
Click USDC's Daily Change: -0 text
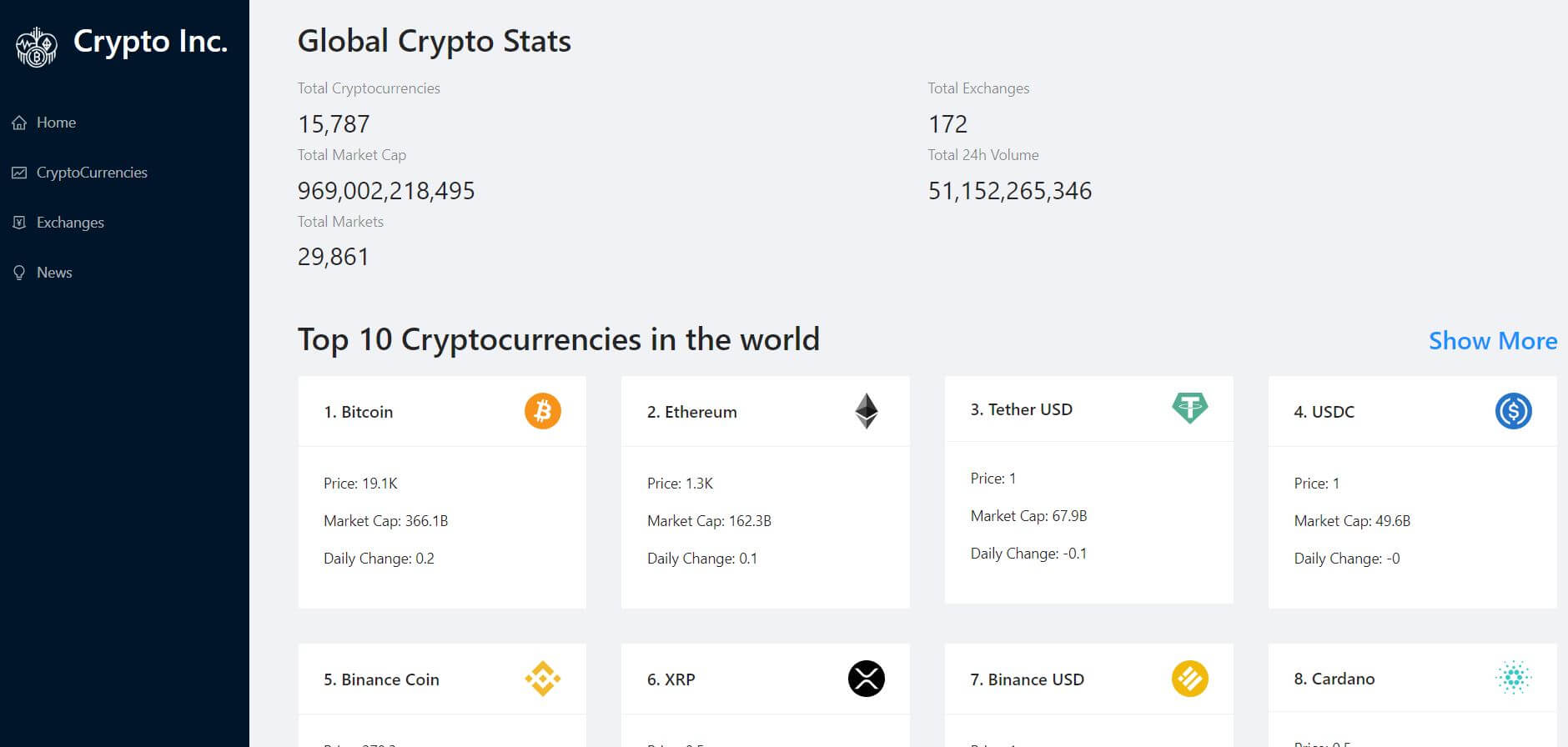[1347, 559]
